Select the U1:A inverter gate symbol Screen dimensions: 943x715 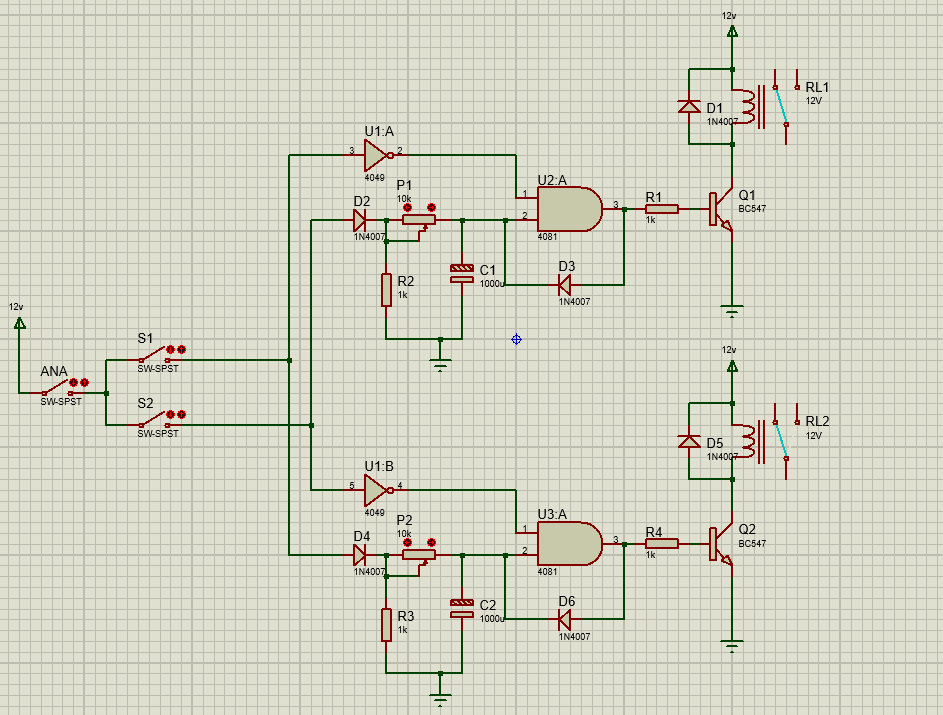378,155
